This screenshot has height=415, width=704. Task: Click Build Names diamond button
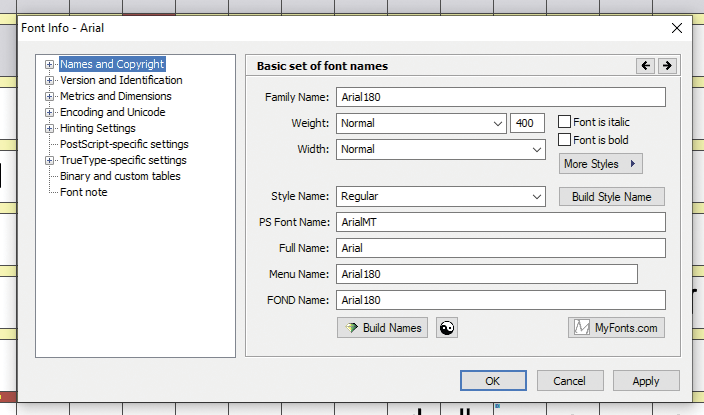tap(382, 328)
